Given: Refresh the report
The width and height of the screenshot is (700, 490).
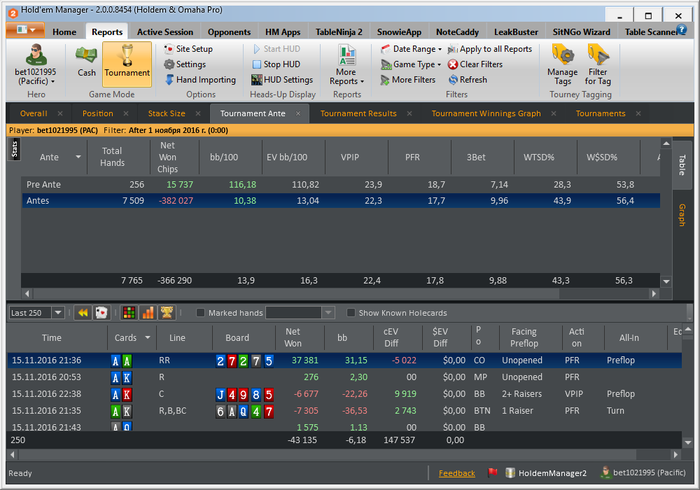Looking at the screenshot, I should click(x=467, y=80).
